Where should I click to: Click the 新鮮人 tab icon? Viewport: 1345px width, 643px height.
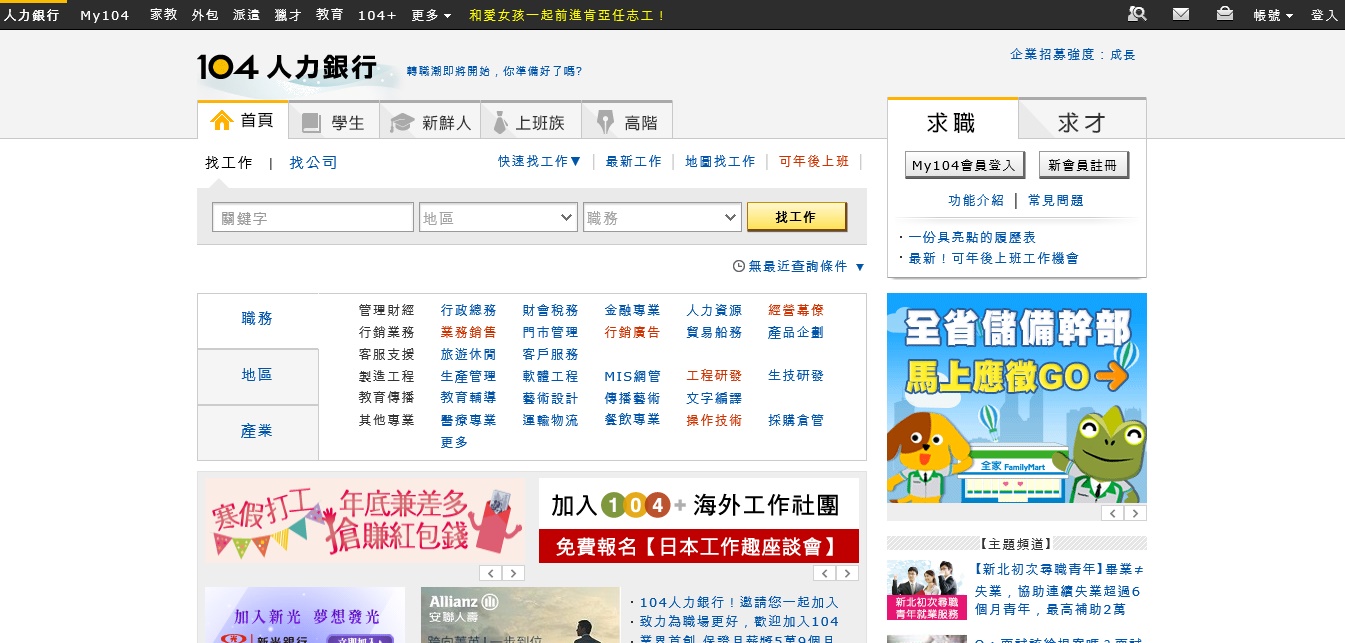pyautogui.click(x=403, y=120)
